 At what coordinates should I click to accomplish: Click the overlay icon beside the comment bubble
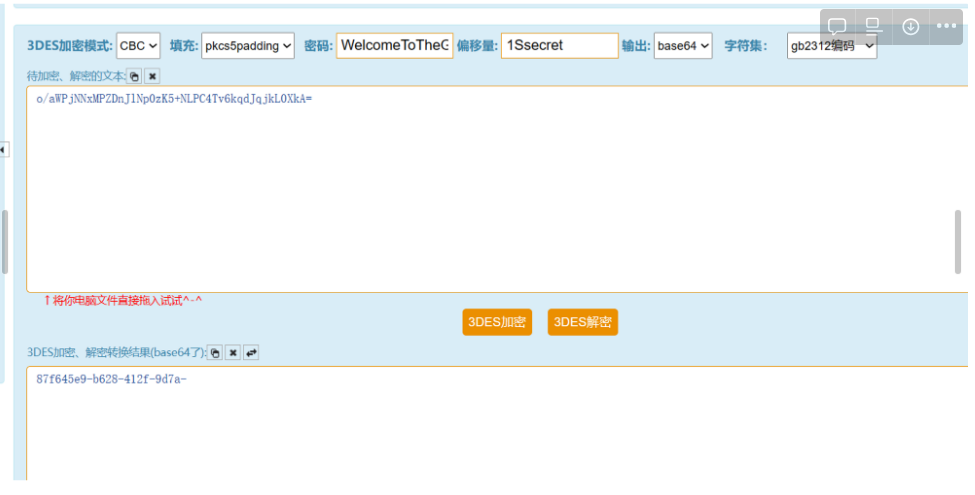pyautogui.click(x=873, y=27)
